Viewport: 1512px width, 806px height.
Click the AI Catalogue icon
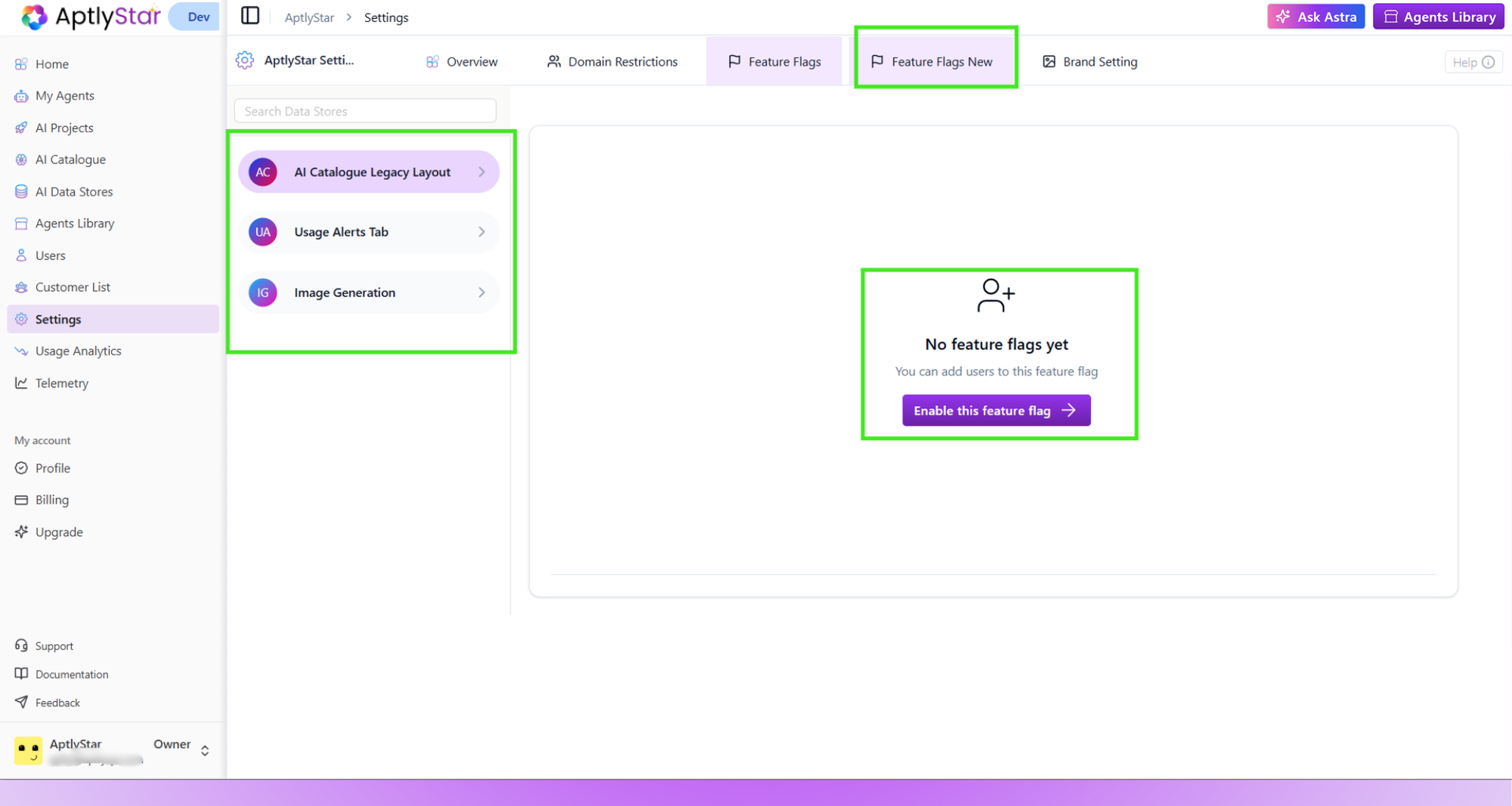tap(21, 159)
